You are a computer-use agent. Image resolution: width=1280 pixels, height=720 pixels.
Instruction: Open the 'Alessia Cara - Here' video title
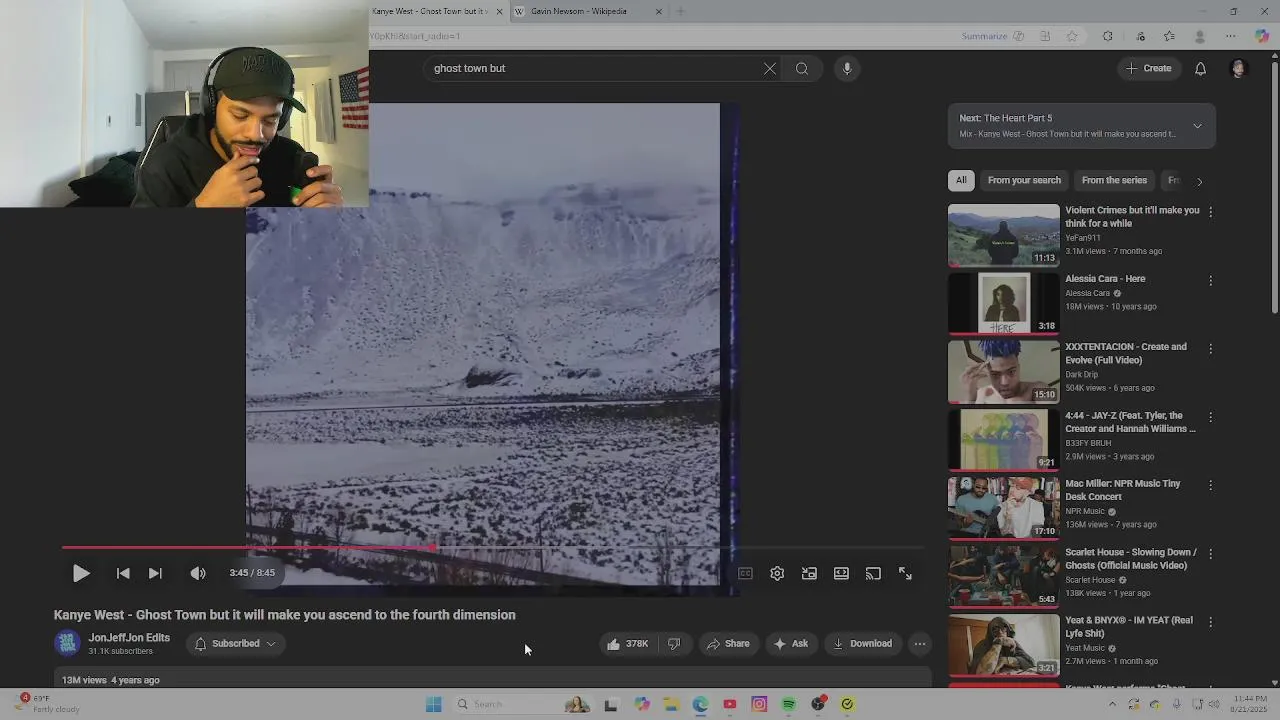click(1105, 279)
